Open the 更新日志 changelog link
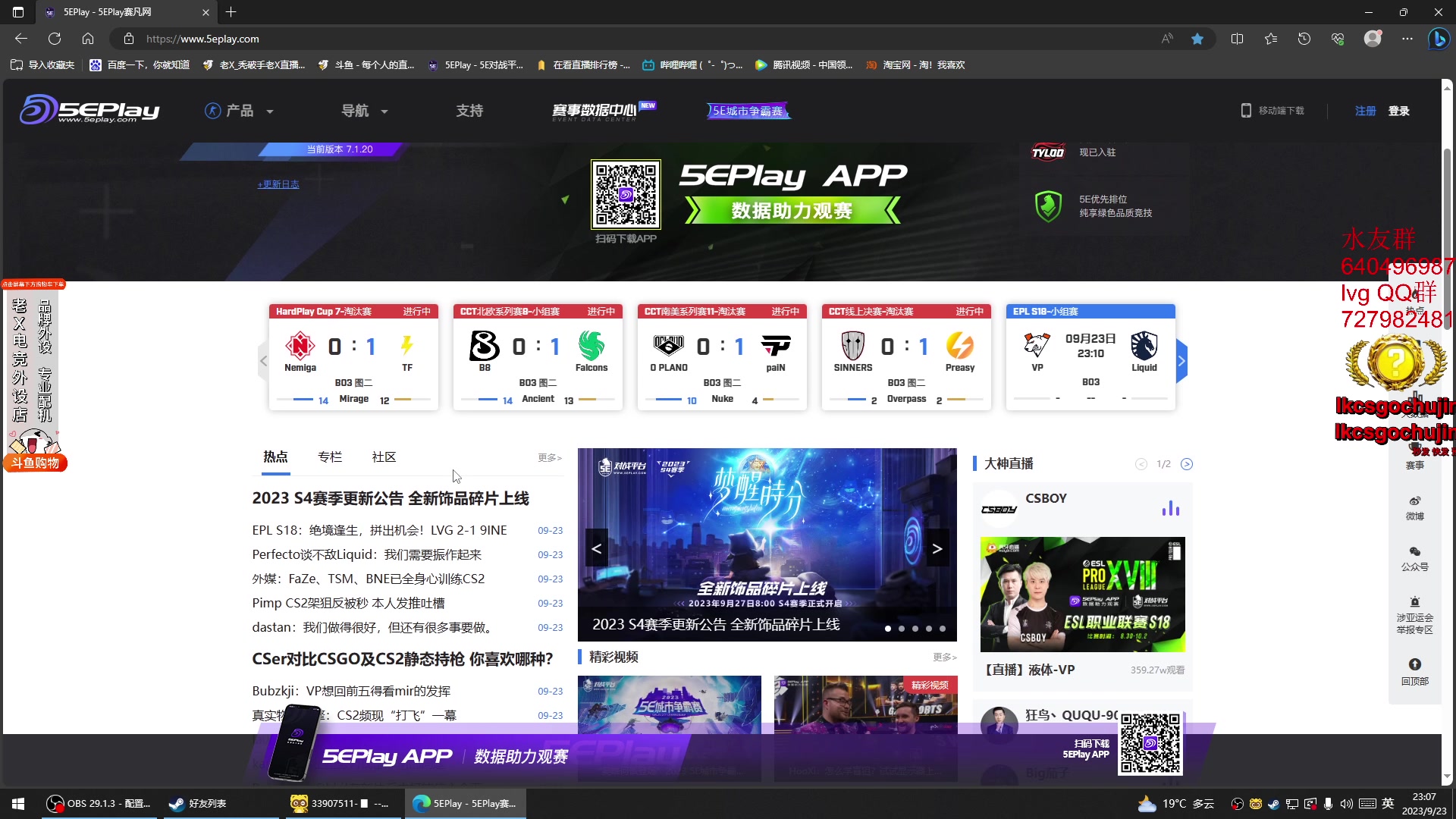Image resolution: width=1456 pixels, height=819 pixels. (x=278, y=184)
